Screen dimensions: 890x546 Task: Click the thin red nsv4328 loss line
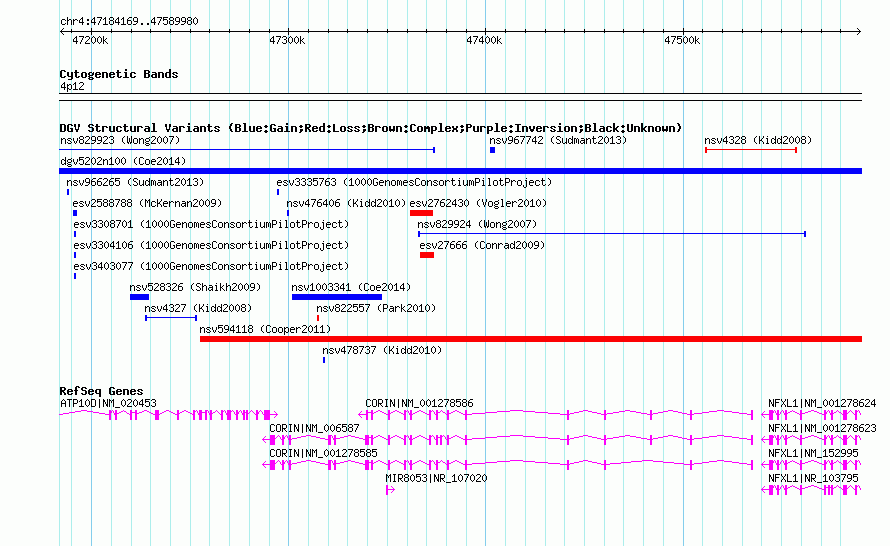(751, 150)
